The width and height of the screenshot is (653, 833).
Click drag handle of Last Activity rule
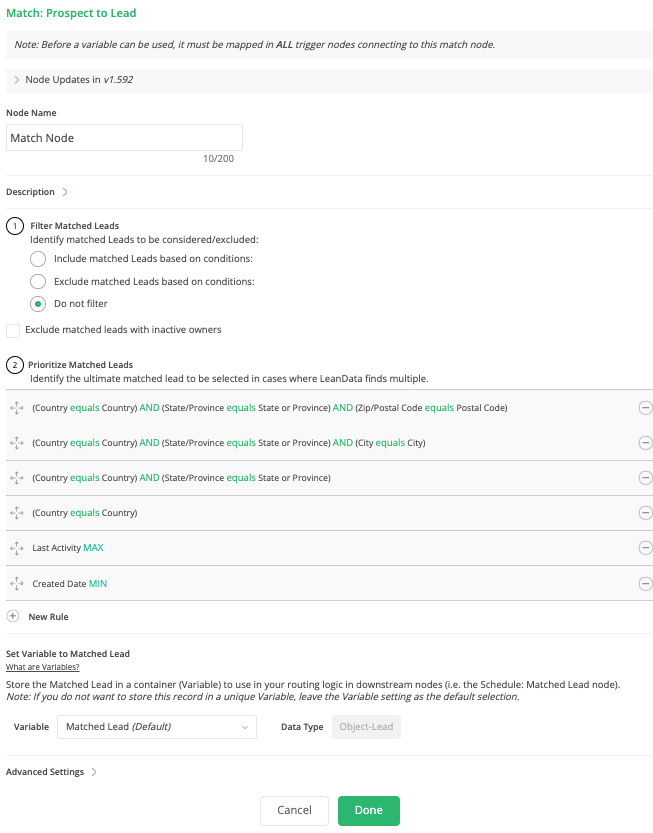click(x=15, y=548)
